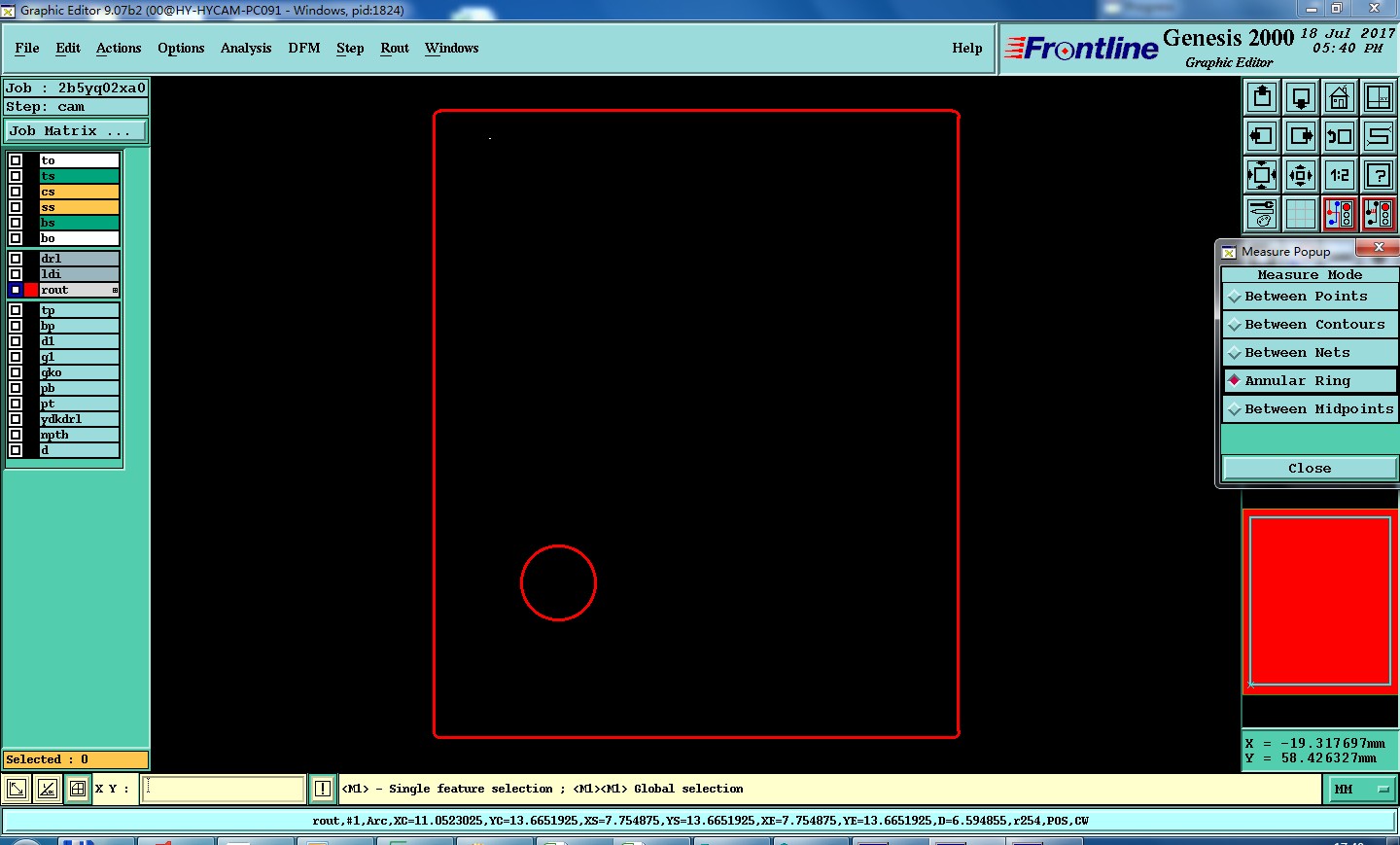Click the pan left view icon
This screenshot has width=1400, height=845.
[x=1262, y=136]
